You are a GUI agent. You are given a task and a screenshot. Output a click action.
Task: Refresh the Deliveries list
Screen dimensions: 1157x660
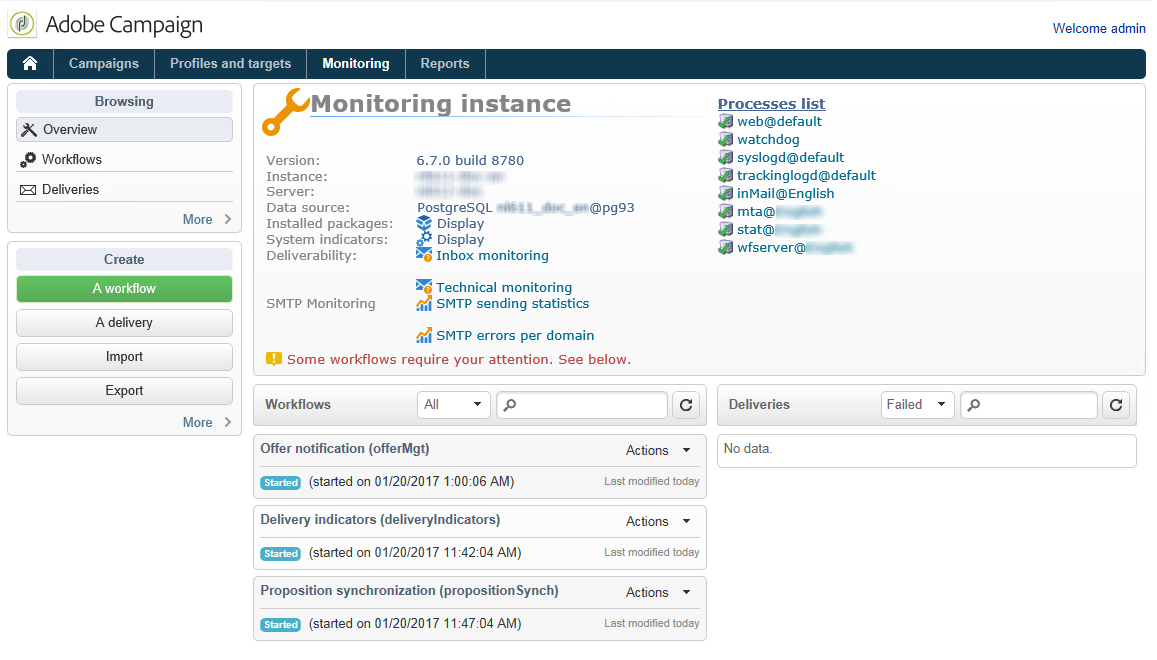1116,405
